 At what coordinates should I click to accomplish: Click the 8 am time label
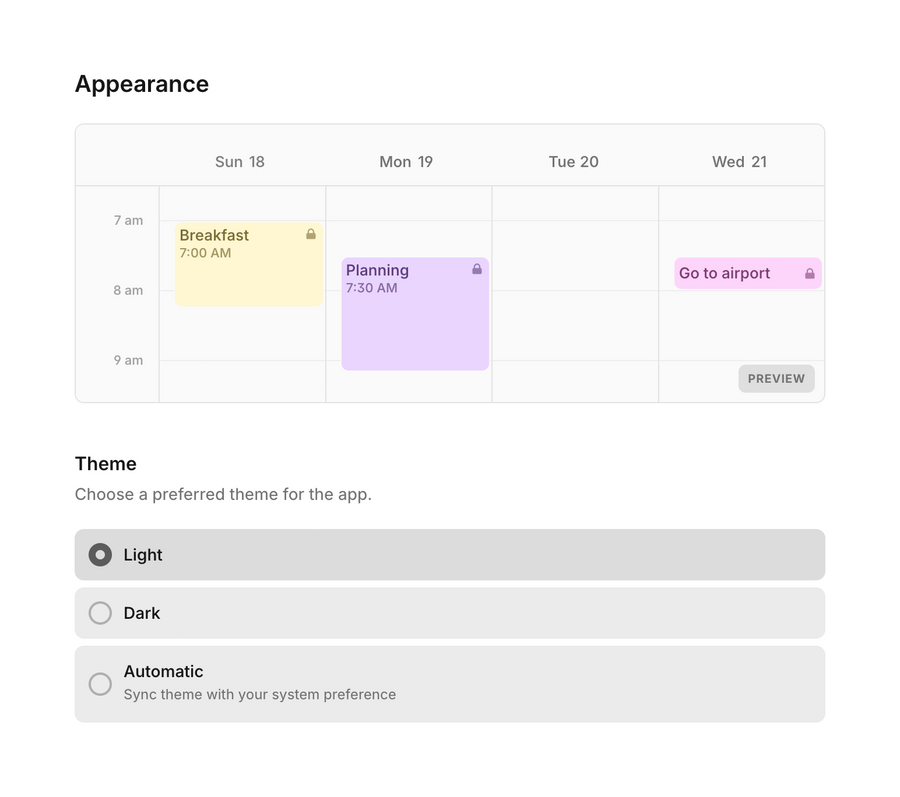pos(129,290)
